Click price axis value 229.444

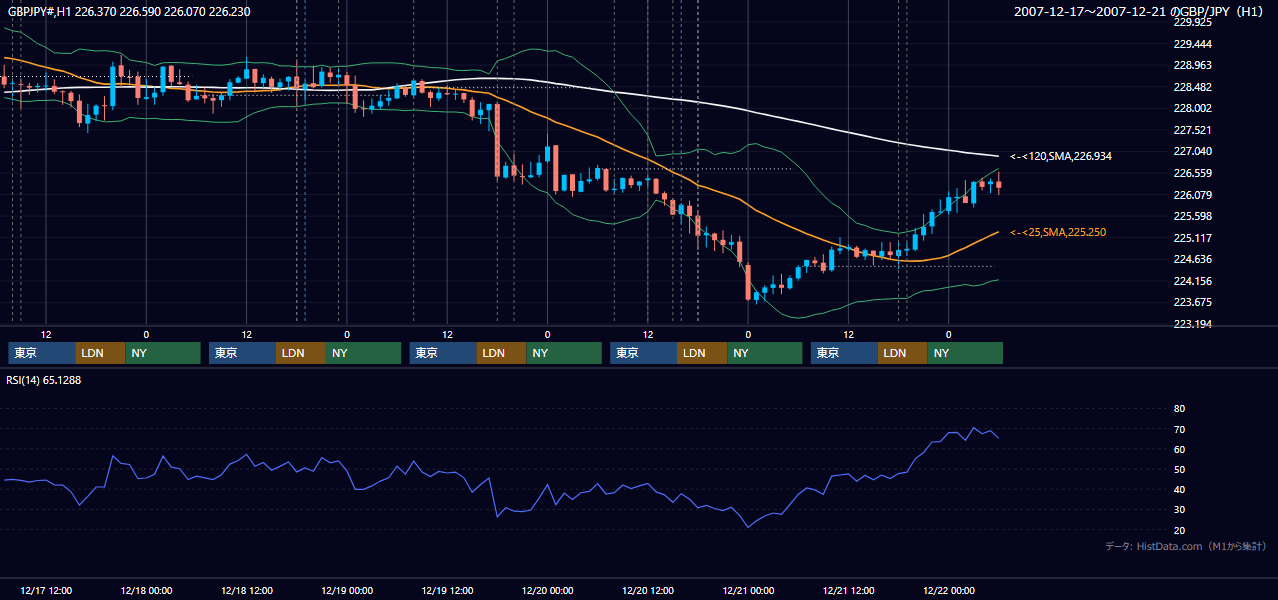[x=1192, y=44]
